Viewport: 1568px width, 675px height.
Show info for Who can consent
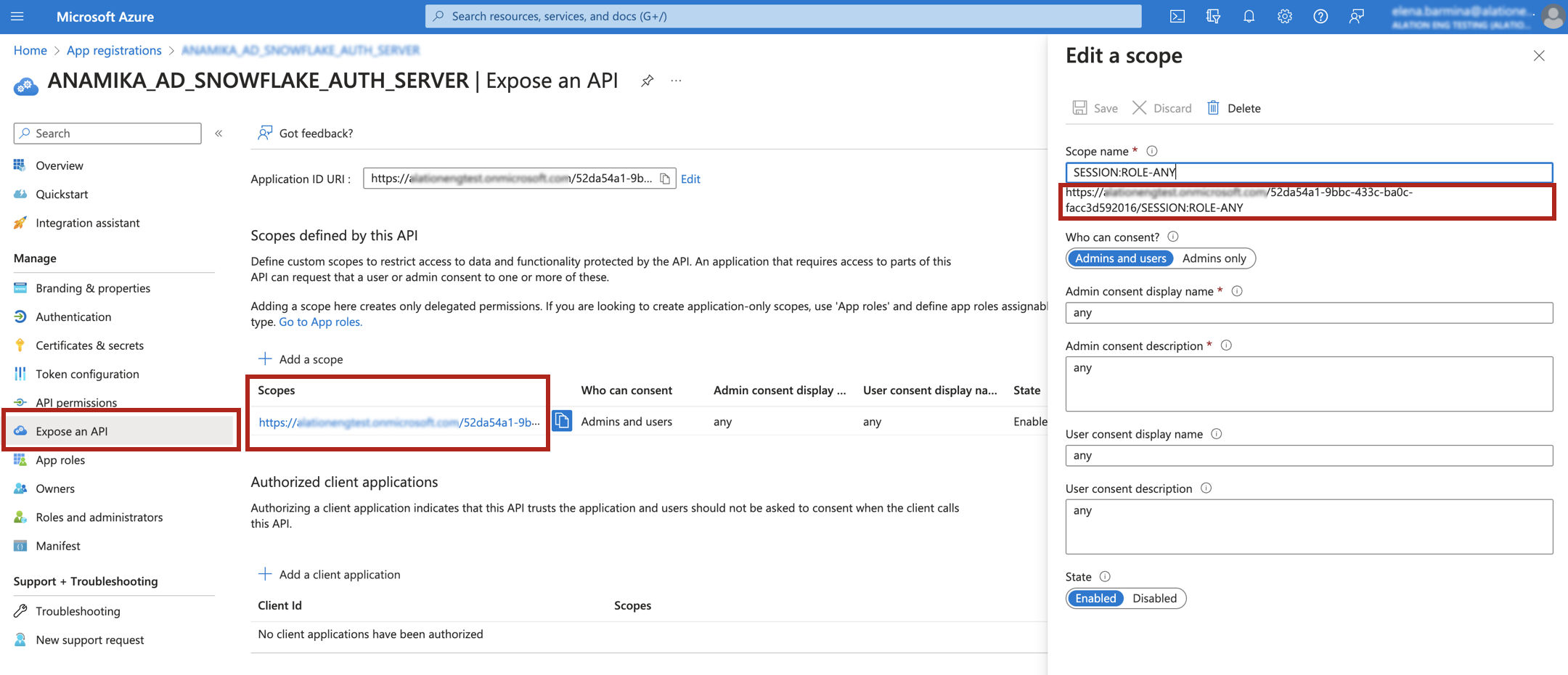tap(1173, 237)
